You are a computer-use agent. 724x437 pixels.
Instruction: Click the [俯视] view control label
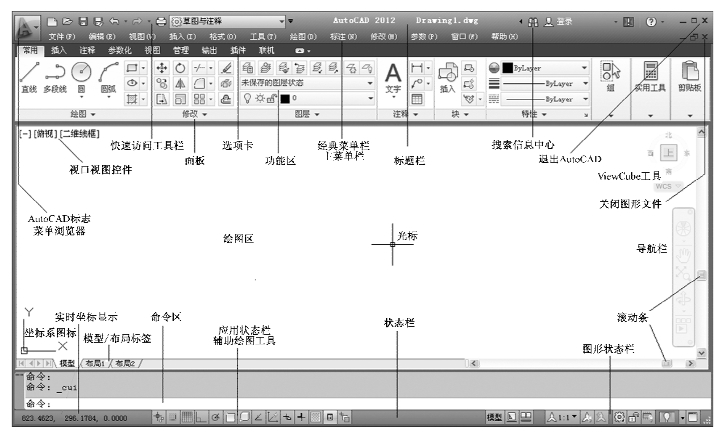tap(45, 134)
